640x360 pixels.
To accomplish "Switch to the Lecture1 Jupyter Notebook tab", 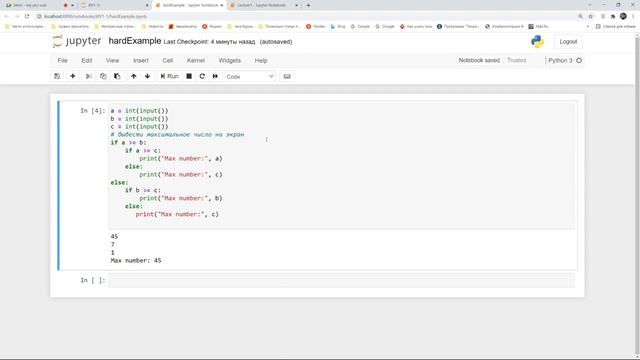I will pyautogui.click(x=264, y=5).
